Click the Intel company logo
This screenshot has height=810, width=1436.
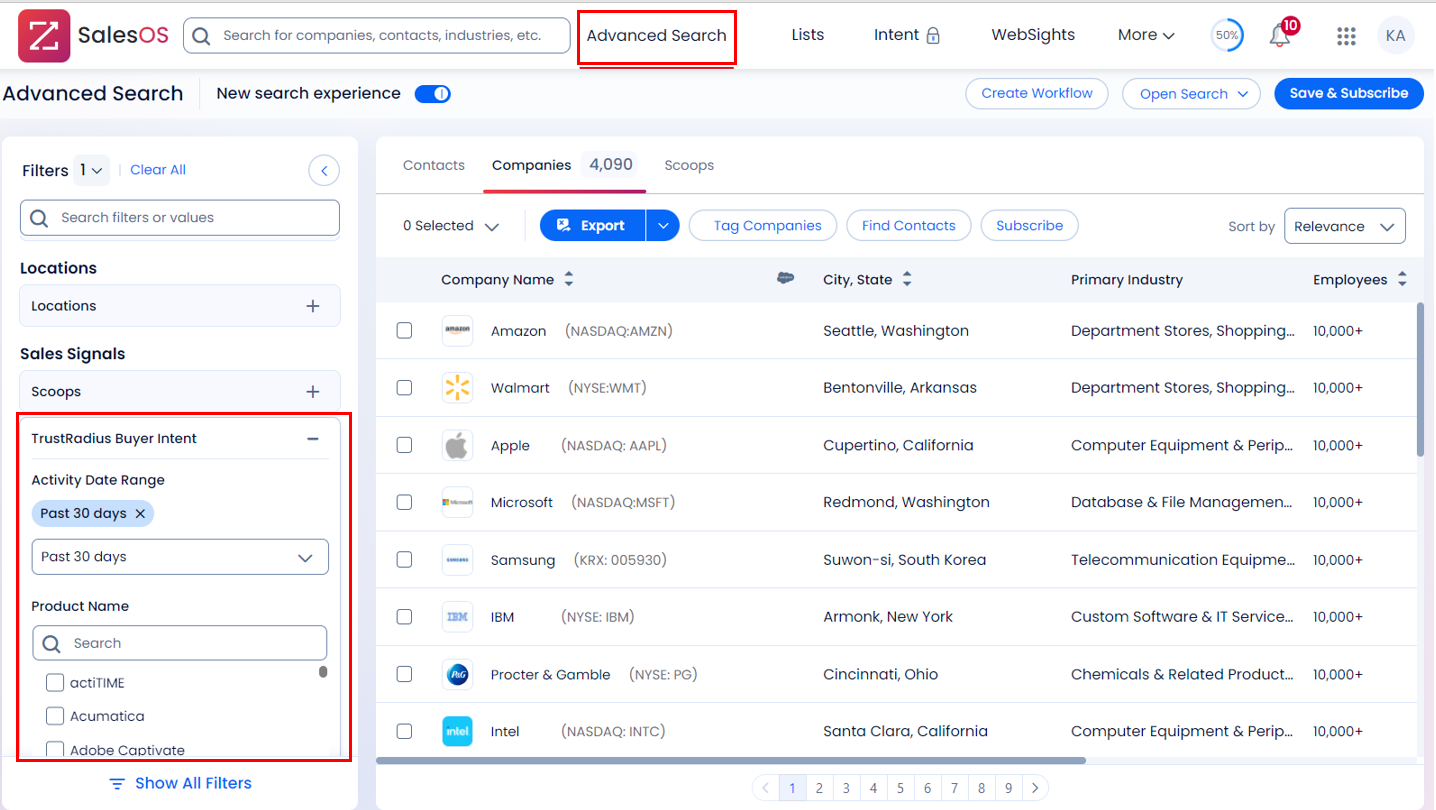(457, 731)
